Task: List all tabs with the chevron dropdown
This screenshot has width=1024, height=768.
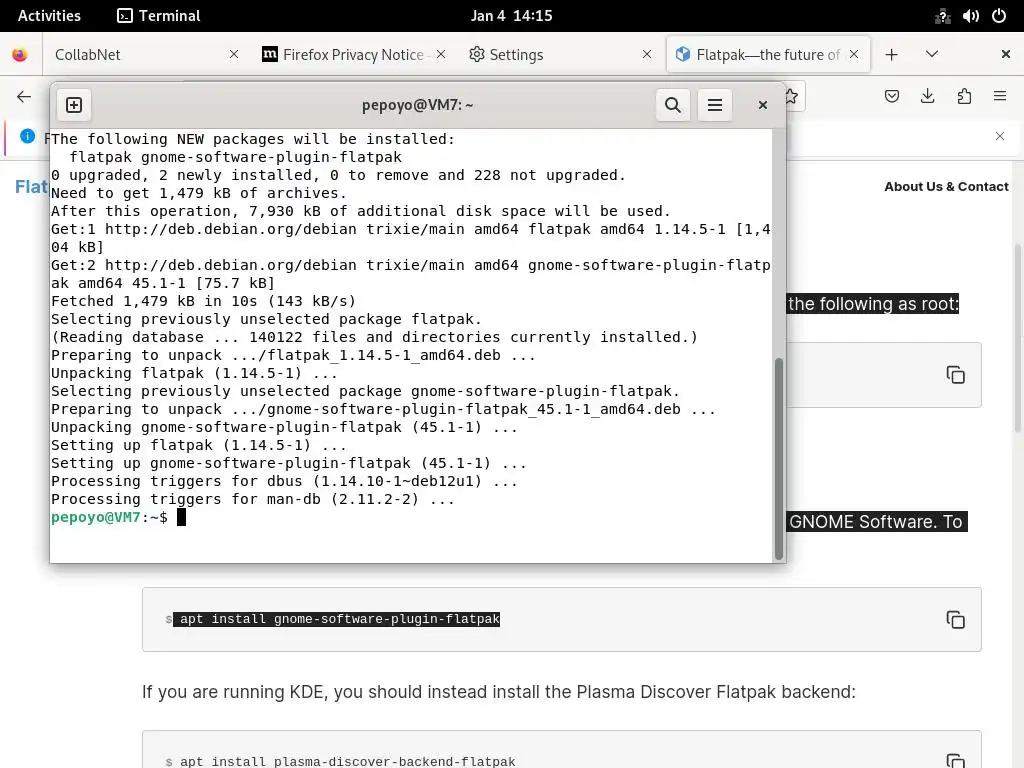Action: (x=932, y=54)
